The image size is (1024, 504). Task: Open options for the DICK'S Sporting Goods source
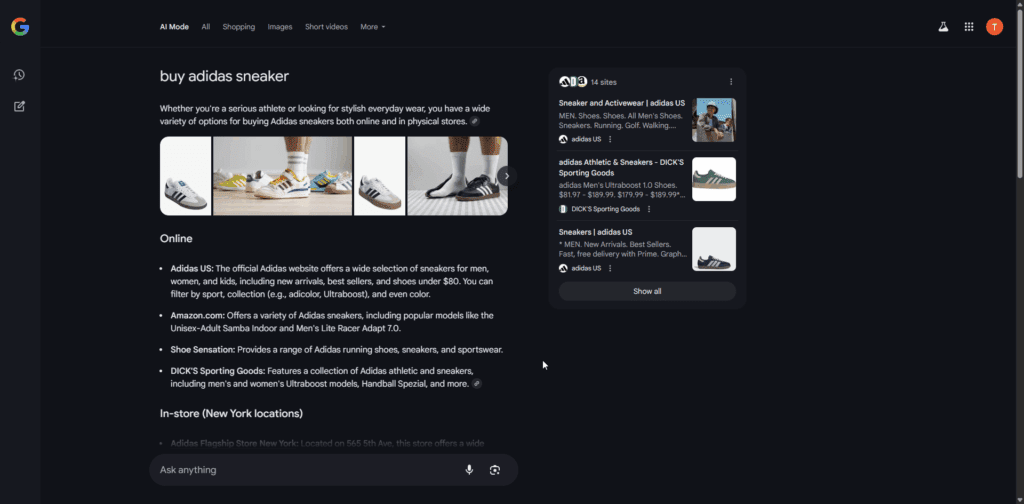pos(648,209)
